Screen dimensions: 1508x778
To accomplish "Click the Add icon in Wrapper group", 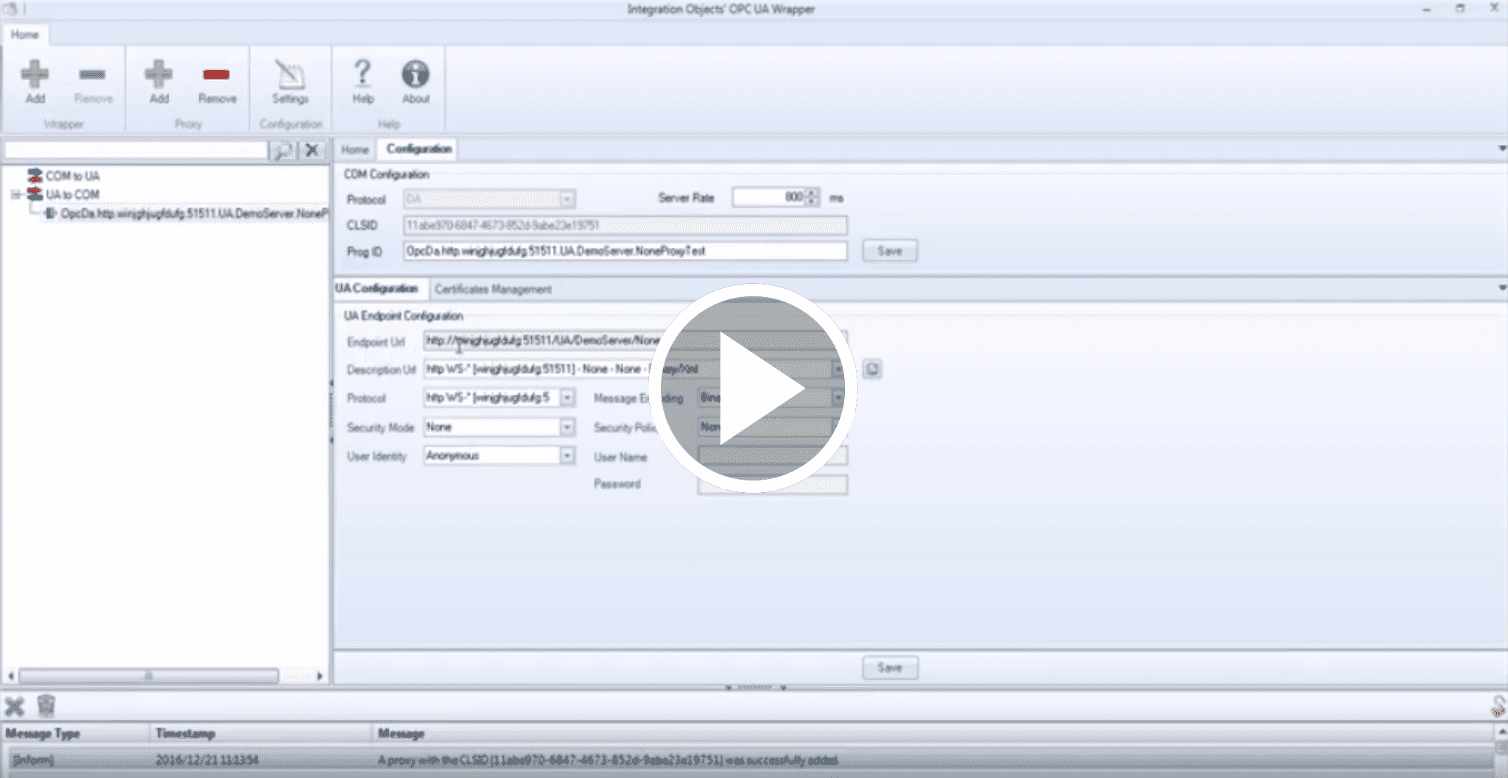I will pos(35,76).
